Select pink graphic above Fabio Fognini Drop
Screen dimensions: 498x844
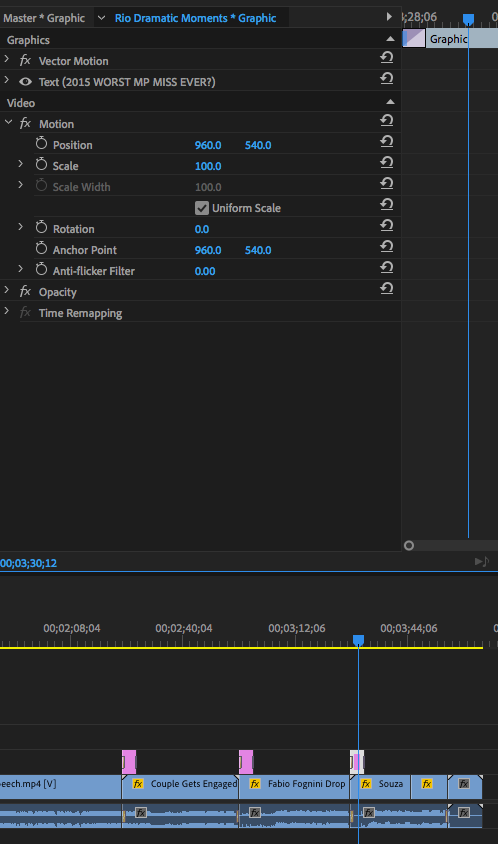click(x=246, y=762)
